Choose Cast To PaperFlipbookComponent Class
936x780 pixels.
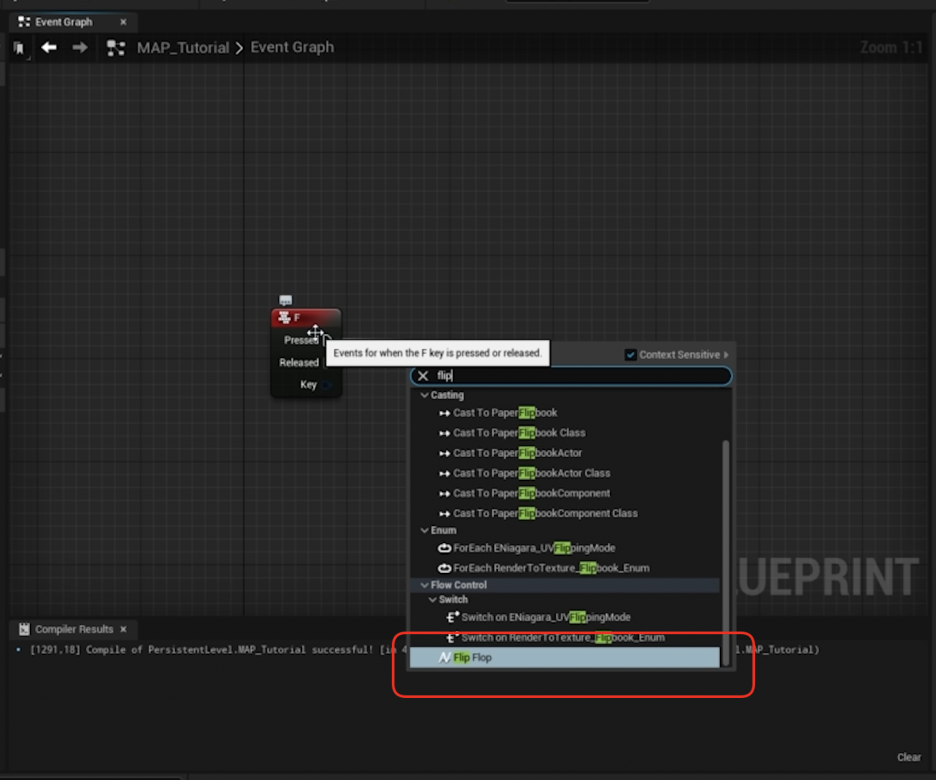coord(545,513)
